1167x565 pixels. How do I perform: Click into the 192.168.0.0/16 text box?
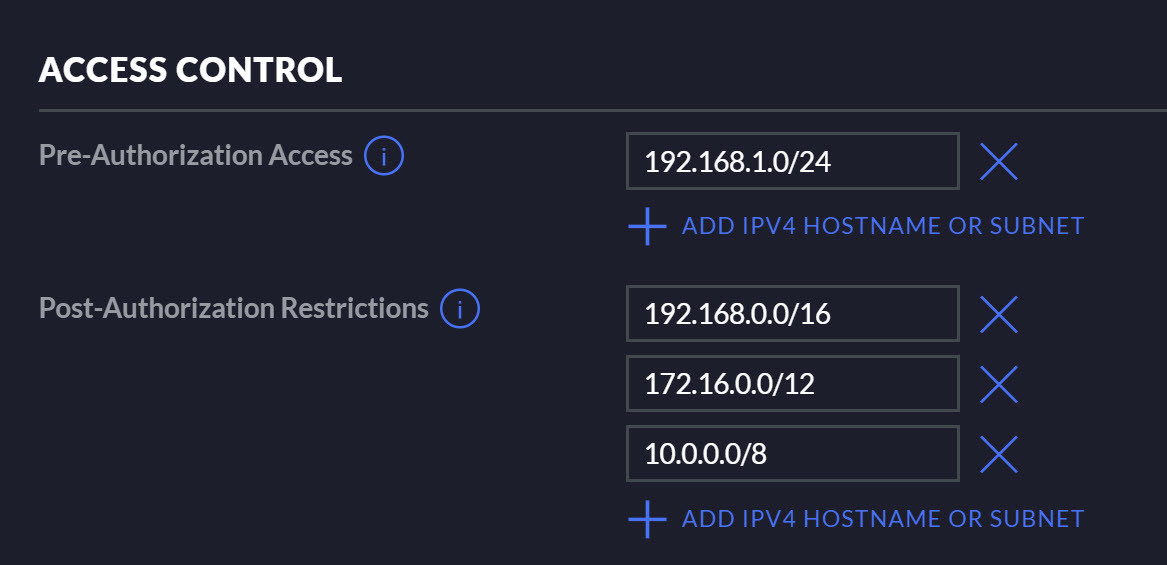point(792,314)
